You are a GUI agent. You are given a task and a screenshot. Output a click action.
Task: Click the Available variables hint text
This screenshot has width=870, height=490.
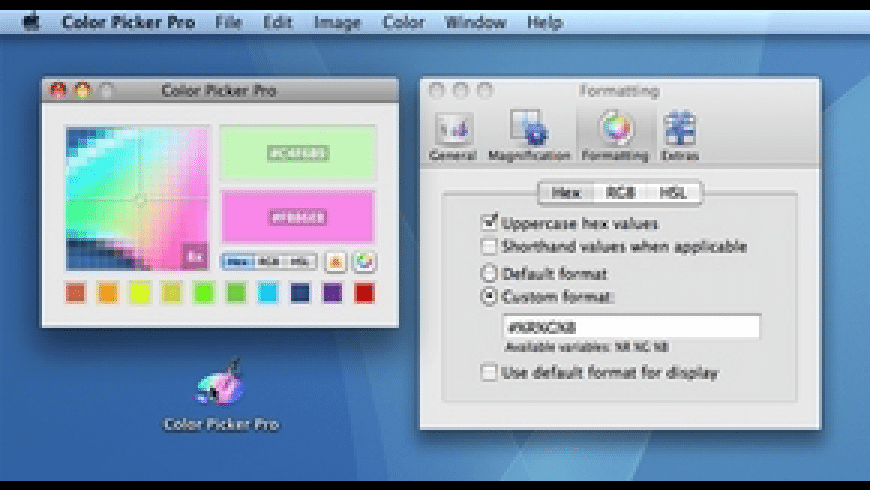coord(587,347)
